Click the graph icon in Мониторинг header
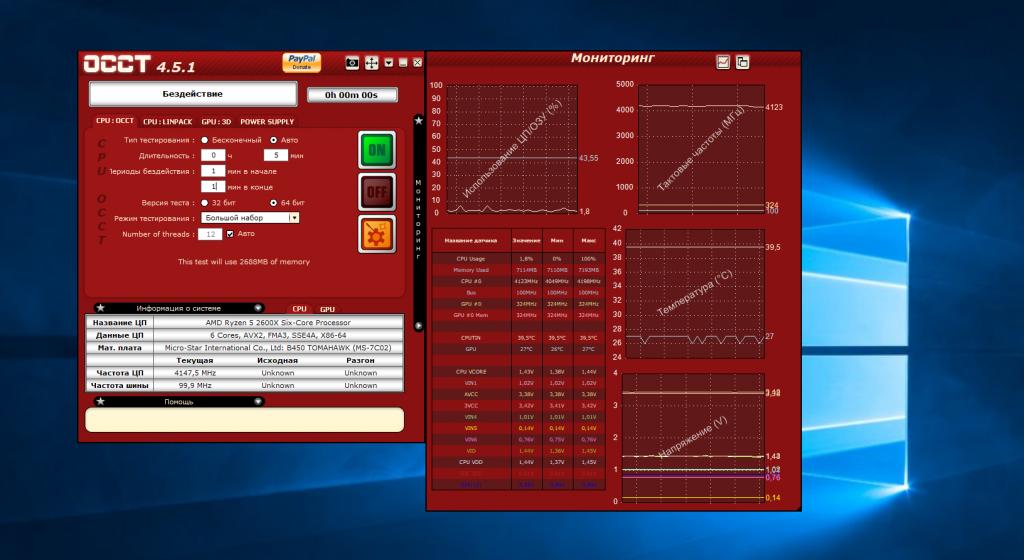The height and width of the screenshot is (560, 1024). coord(723,62)
